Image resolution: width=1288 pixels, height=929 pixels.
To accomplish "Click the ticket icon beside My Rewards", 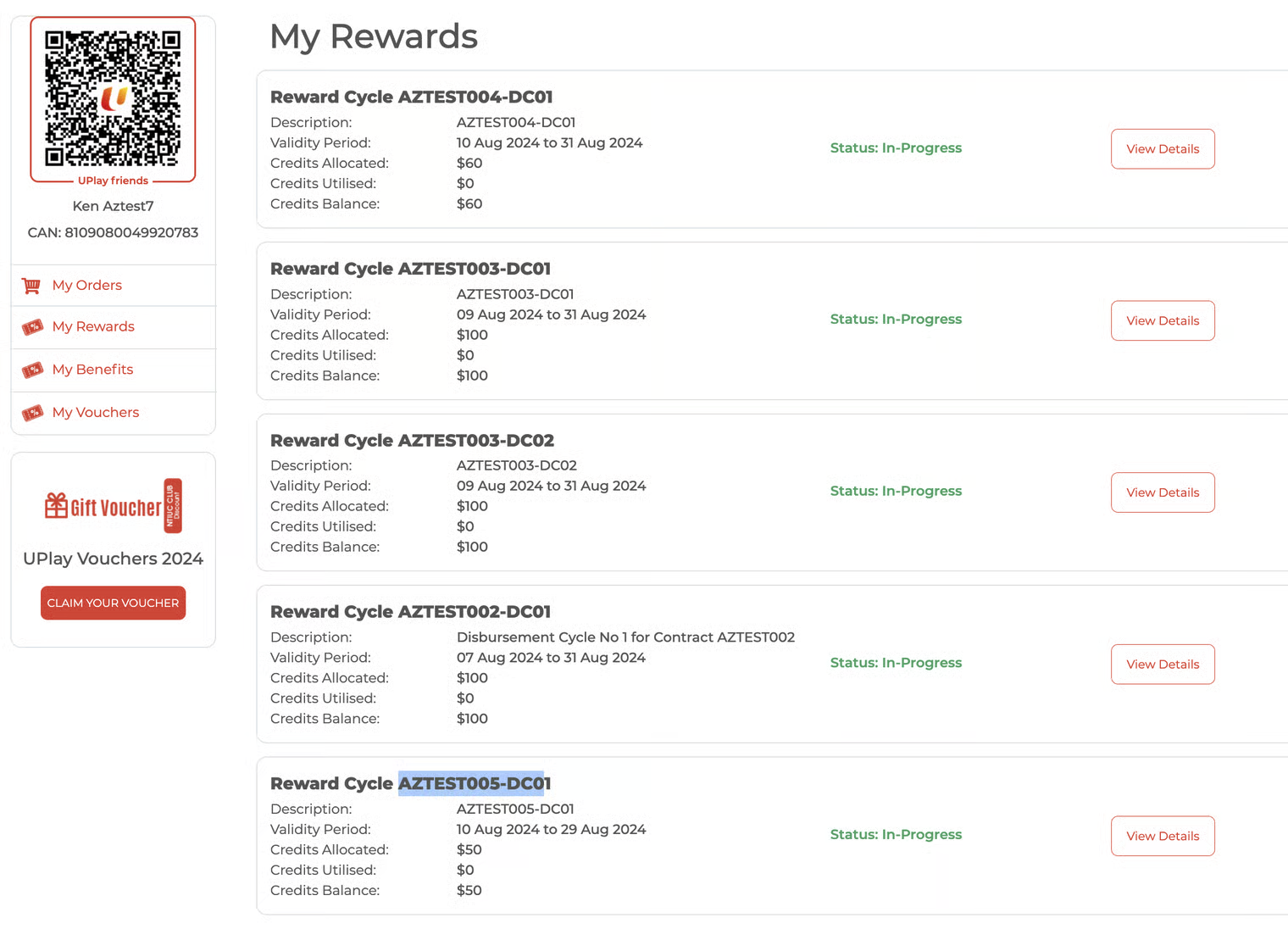I will pos(32,327).
